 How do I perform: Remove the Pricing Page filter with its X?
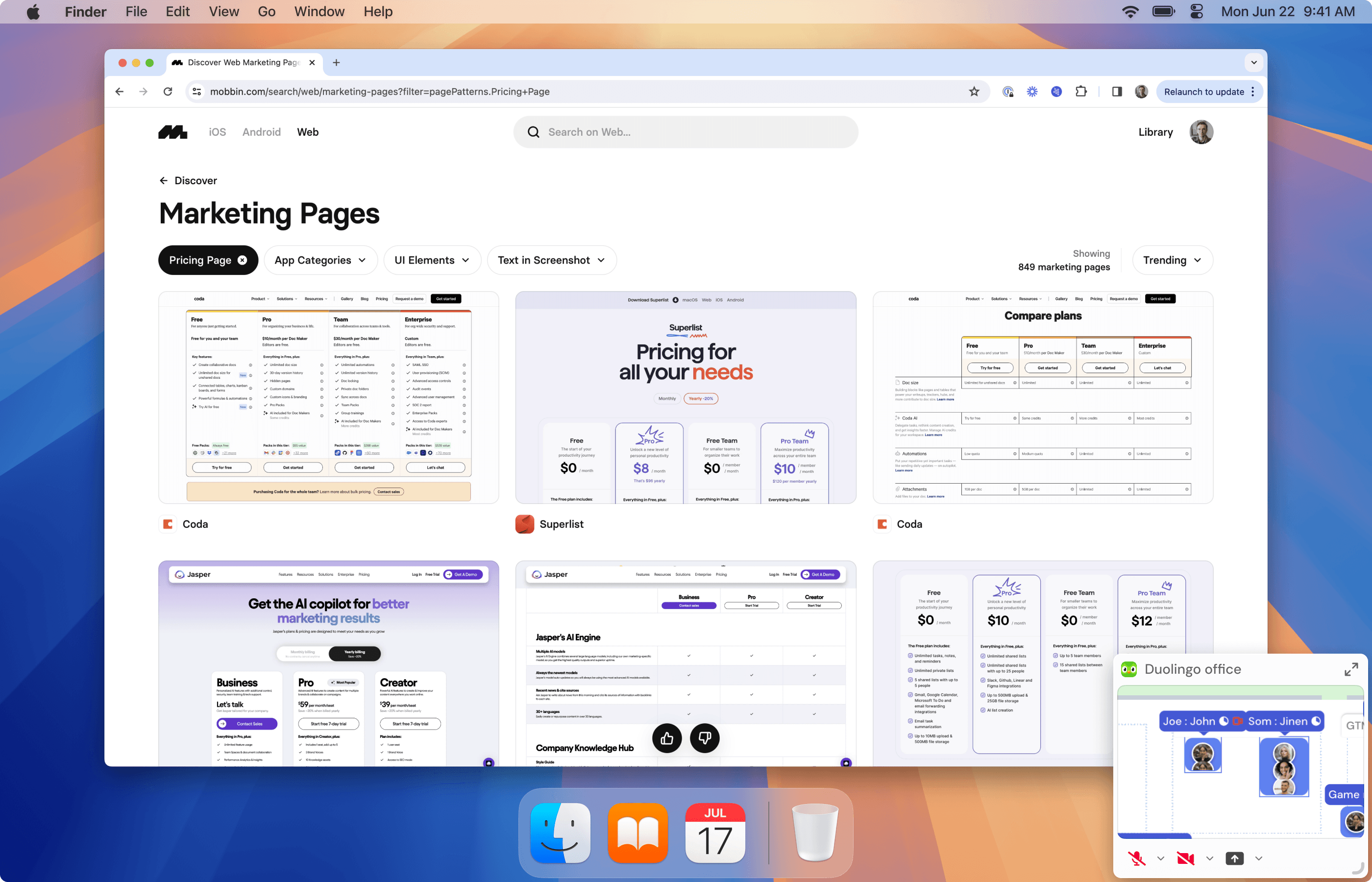[242, 260]
